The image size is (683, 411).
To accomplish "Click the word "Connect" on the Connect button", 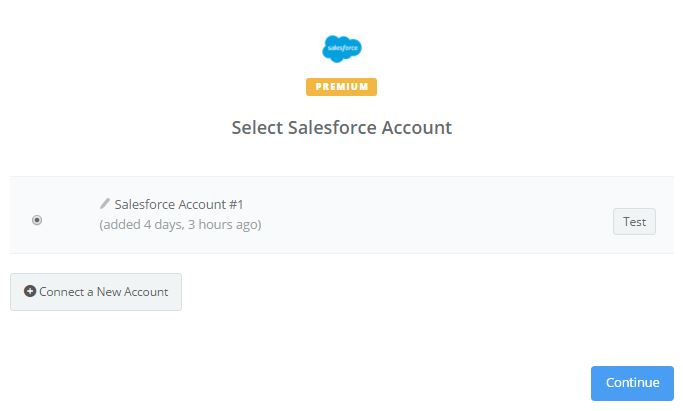I will 62,292.
